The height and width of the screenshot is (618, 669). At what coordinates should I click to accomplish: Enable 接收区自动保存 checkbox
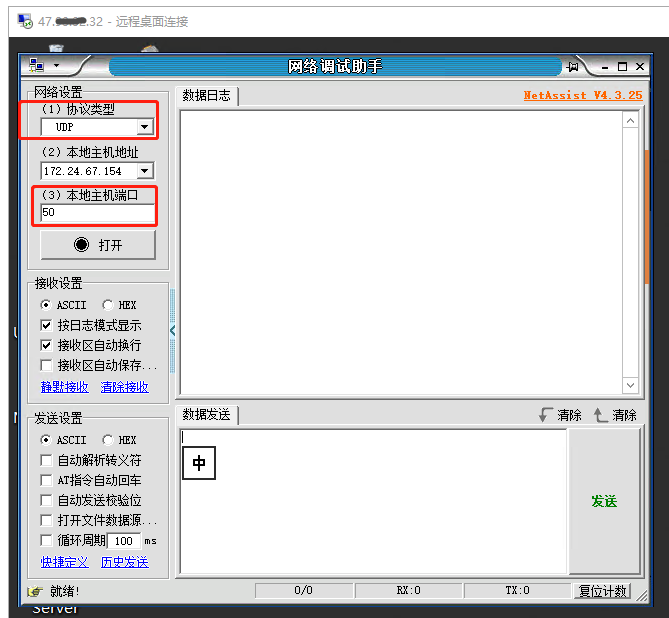coord(46,365)
